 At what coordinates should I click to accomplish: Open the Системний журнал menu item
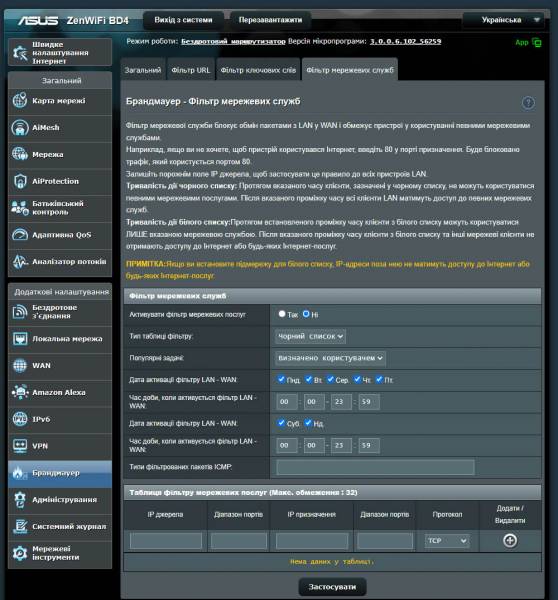(60, 527)
